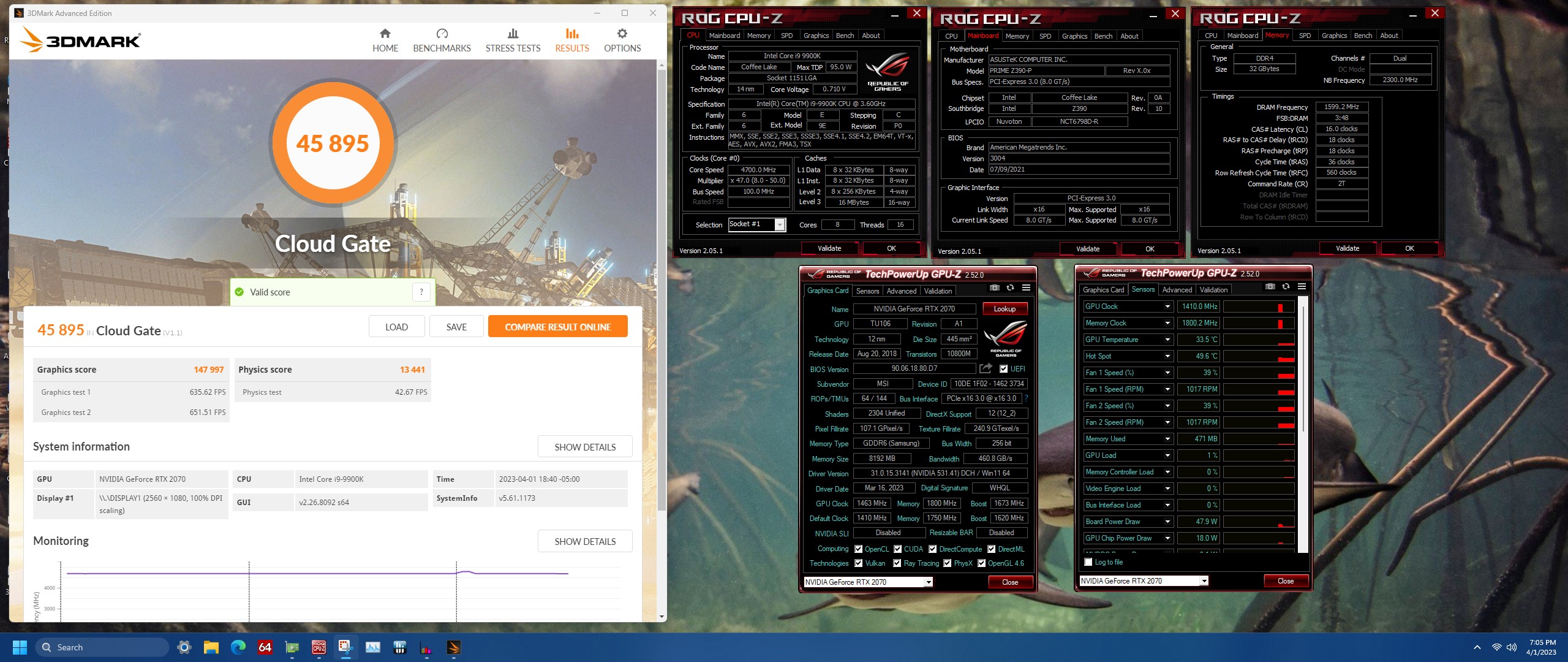Open AIDA64 taskbar icon
This screenshot has width=1568, height=662.
tap(265, 647)
